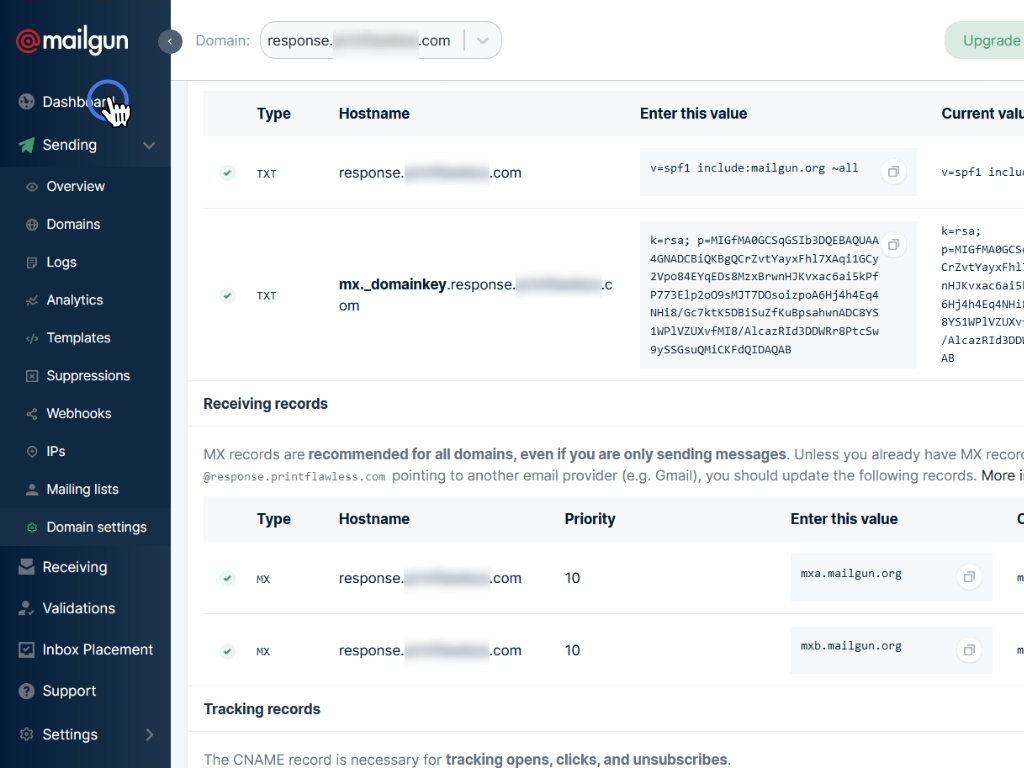Open the Analytics page

[x=74, y=300]
